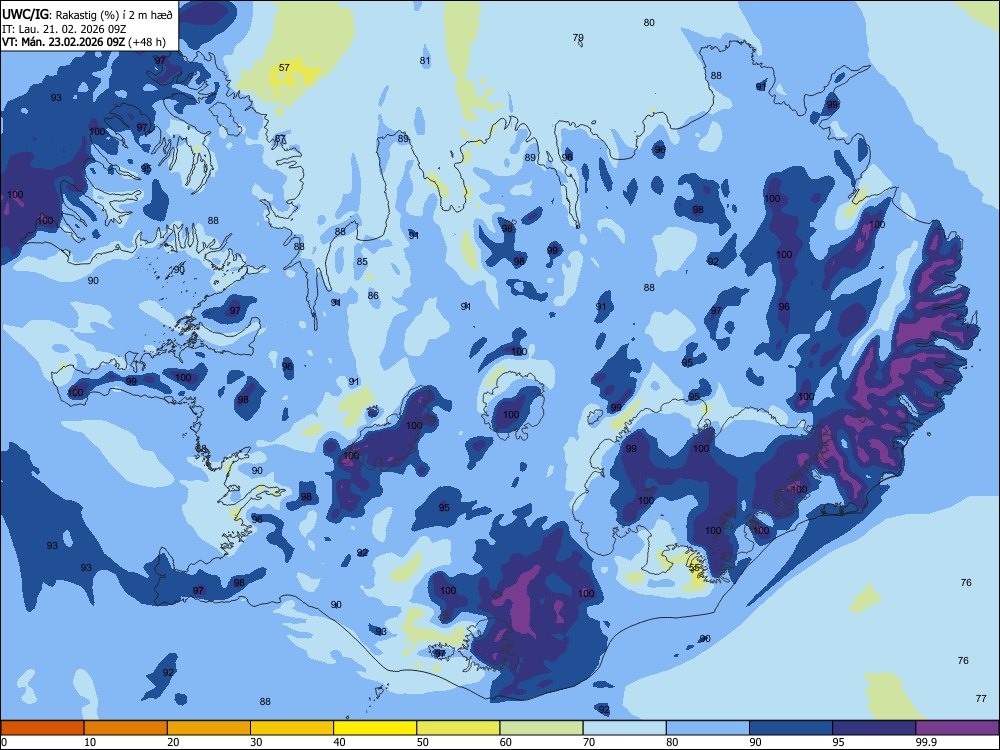Click the '95' legend scale label below colorbar
Viewport: 1000px width, 750px height.
click(x=839, y=742)
